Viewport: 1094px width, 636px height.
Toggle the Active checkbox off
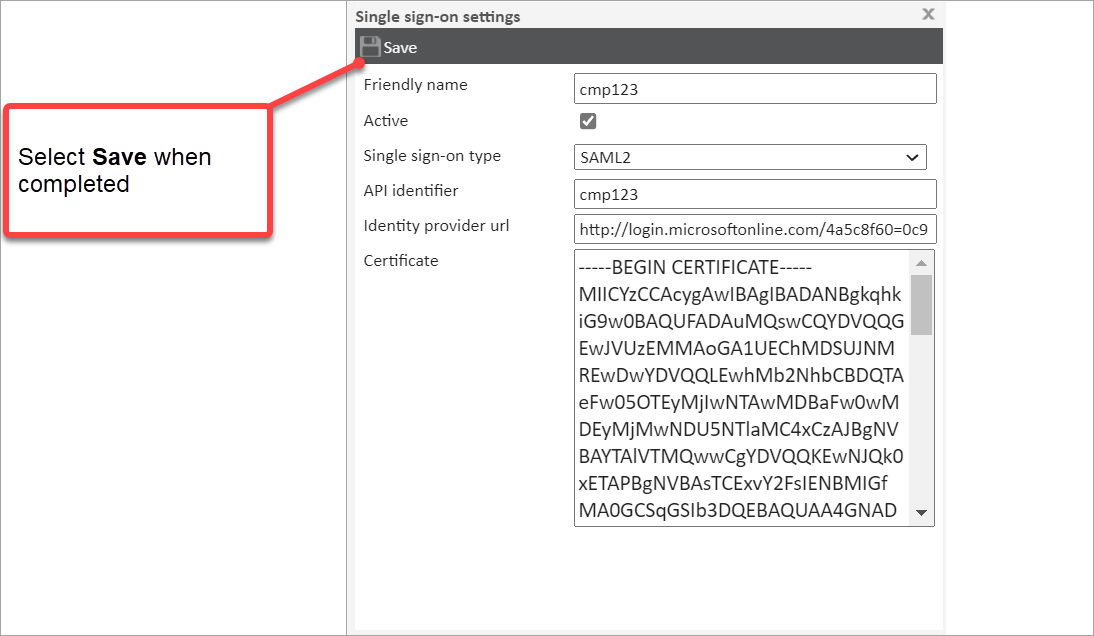[x=588, y=120]
